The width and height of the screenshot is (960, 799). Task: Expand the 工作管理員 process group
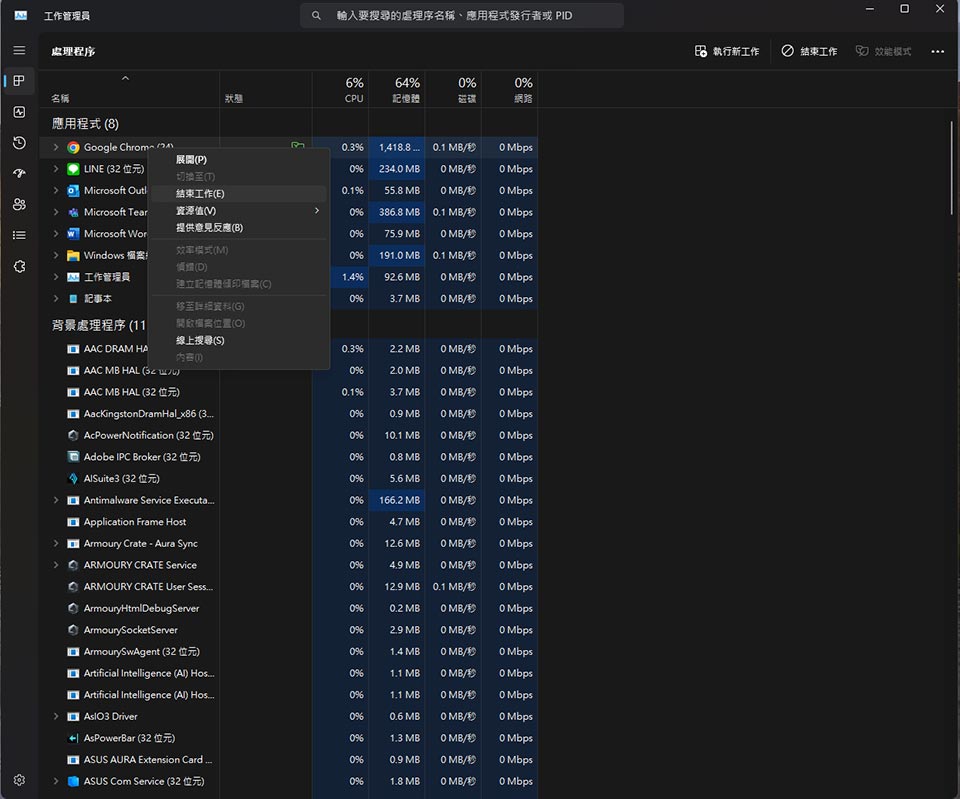[56, 277]
